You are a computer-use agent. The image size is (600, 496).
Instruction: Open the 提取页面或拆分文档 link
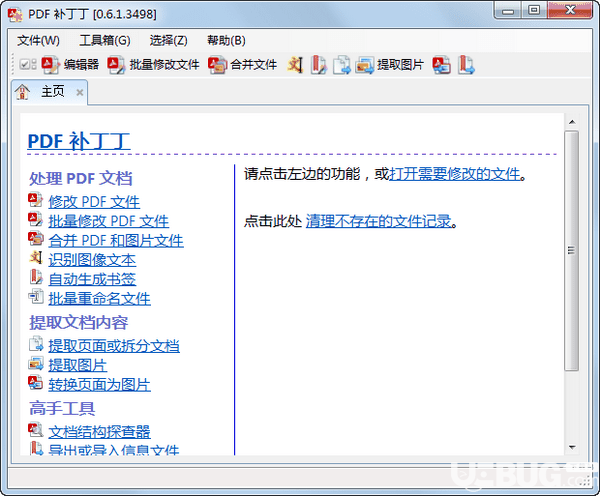point(114,346)
